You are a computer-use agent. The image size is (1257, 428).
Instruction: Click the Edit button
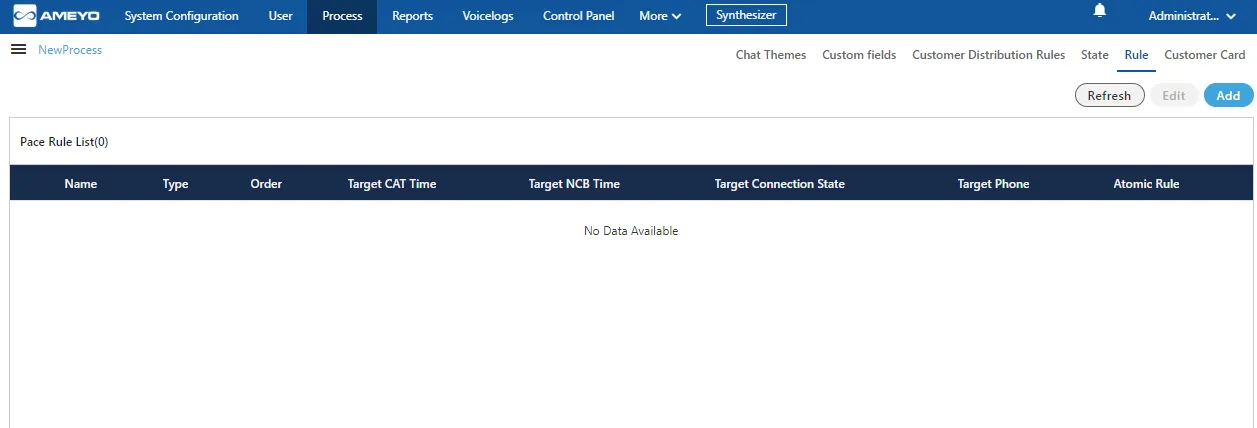pos(1174,96)
